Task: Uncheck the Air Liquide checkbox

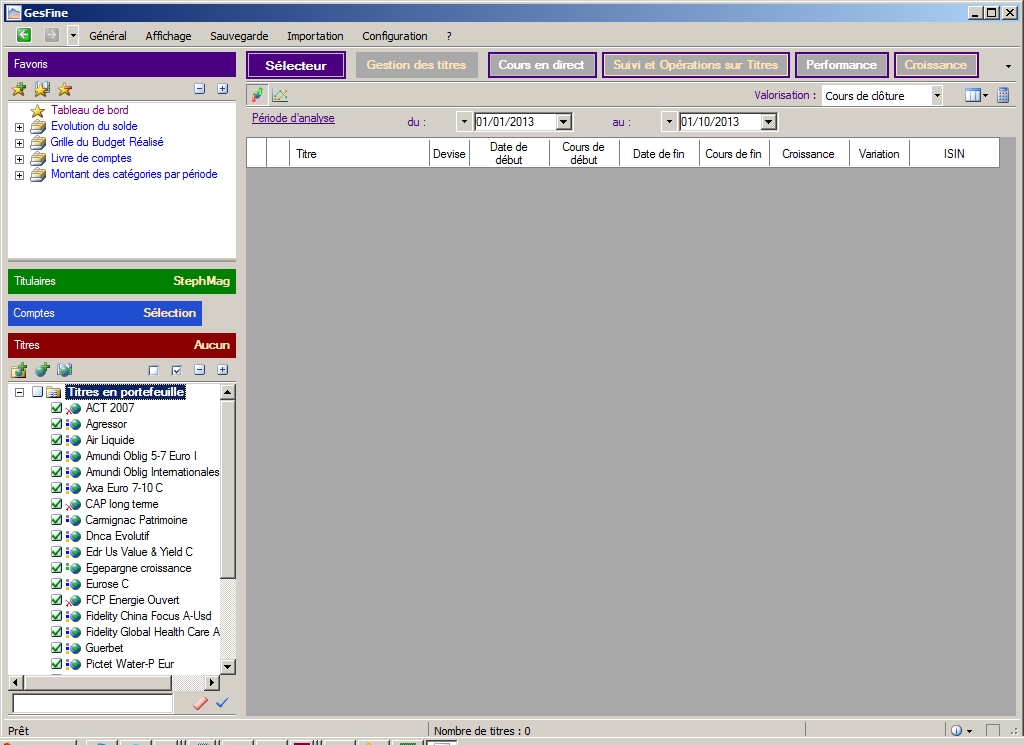Action: (57, 440)
